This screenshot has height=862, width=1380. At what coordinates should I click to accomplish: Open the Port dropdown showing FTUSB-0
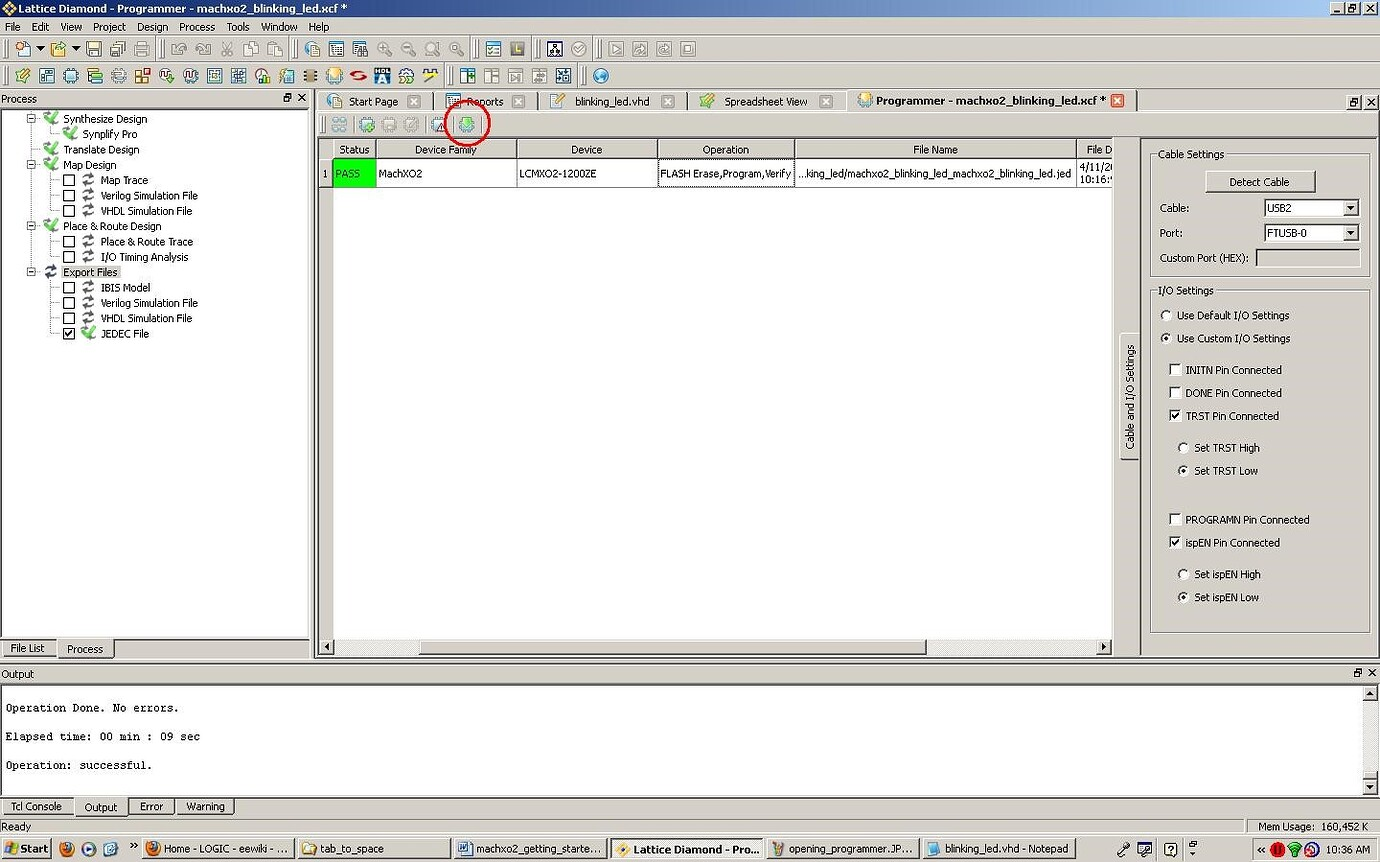[1351, 233]
